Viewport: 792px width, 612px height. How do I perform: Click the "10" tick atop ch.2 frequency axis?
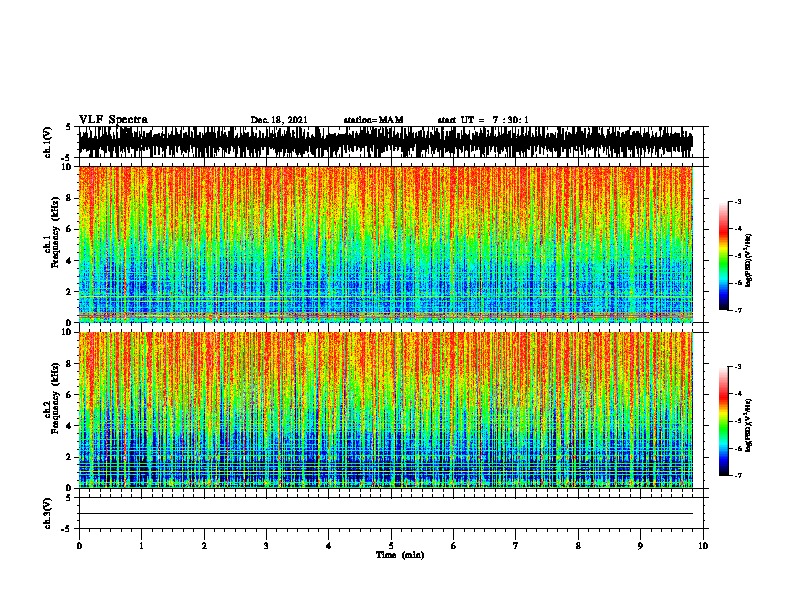coord(68,332)
